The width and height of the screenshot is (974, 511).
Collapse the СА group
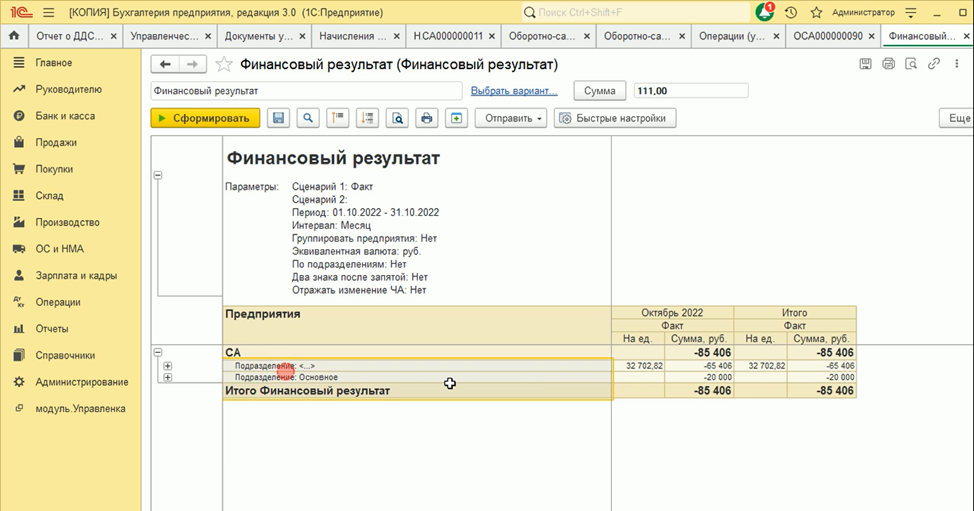tap(158, 353)
